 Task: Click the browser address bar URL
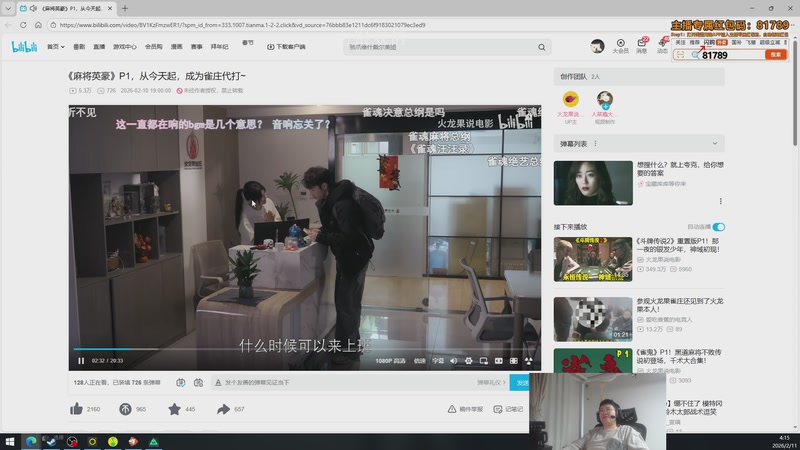[x=242, y=24]
